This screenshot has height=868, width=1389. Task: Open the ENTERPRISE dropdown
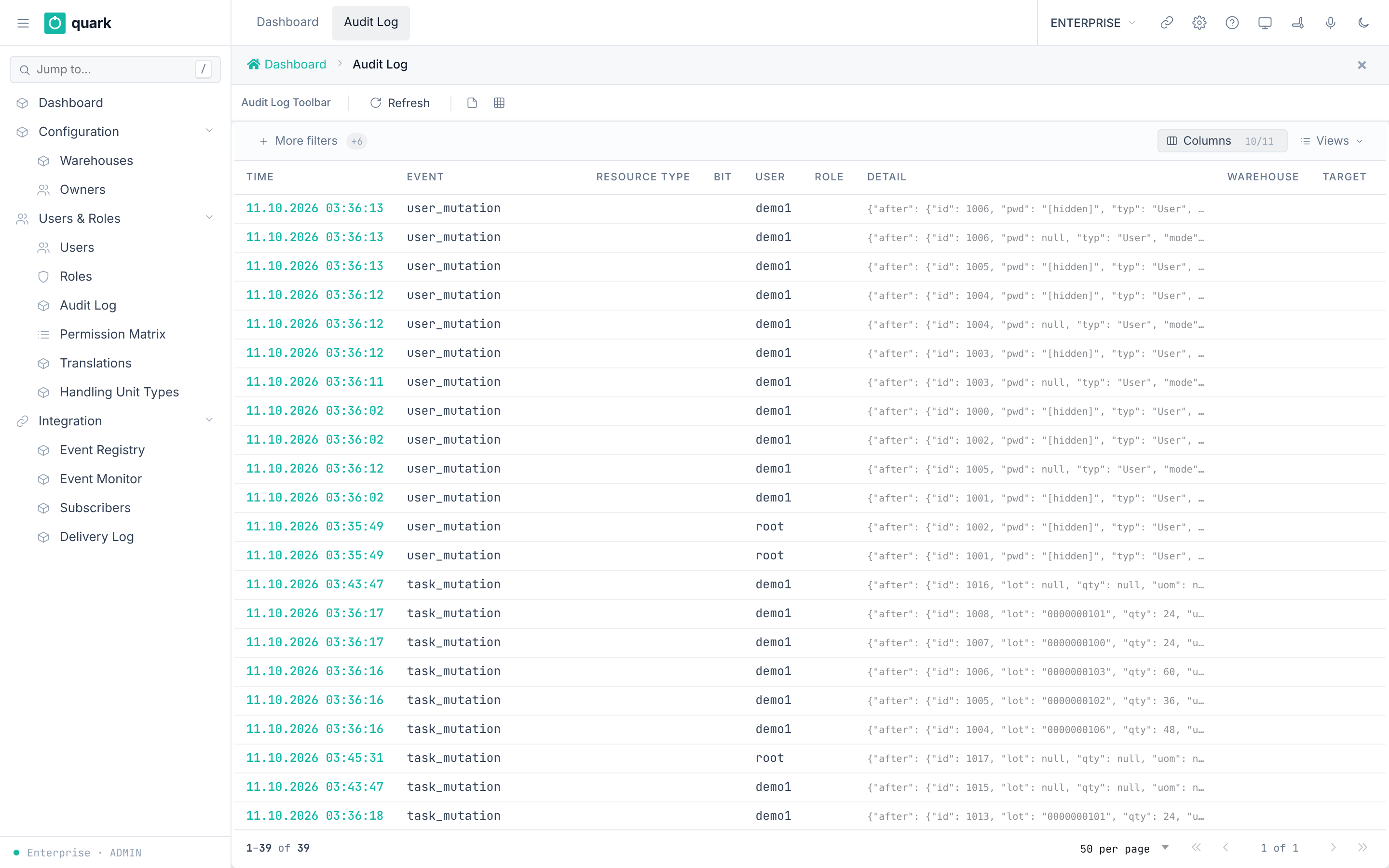pos(1092,23)
